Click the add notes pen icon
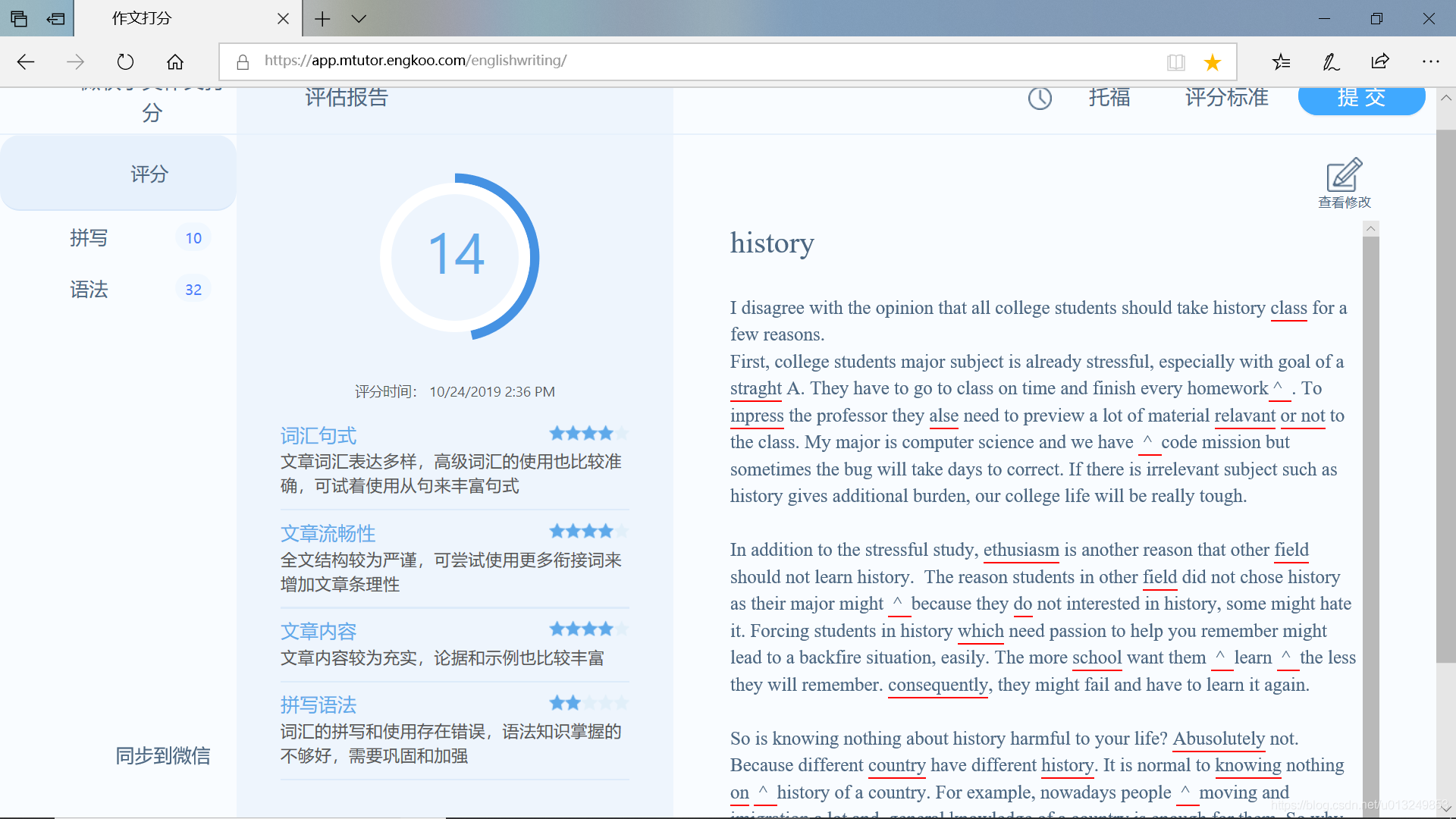The width and height of the screenshot is (1456, 819). 1331,61
